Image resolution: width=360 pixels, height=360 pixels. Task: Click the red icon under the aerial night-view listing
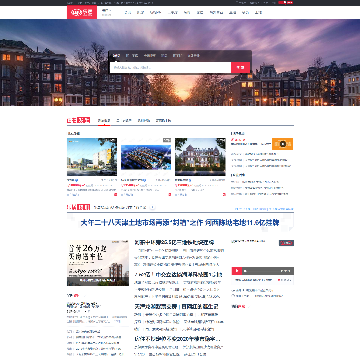pos(169,194)
